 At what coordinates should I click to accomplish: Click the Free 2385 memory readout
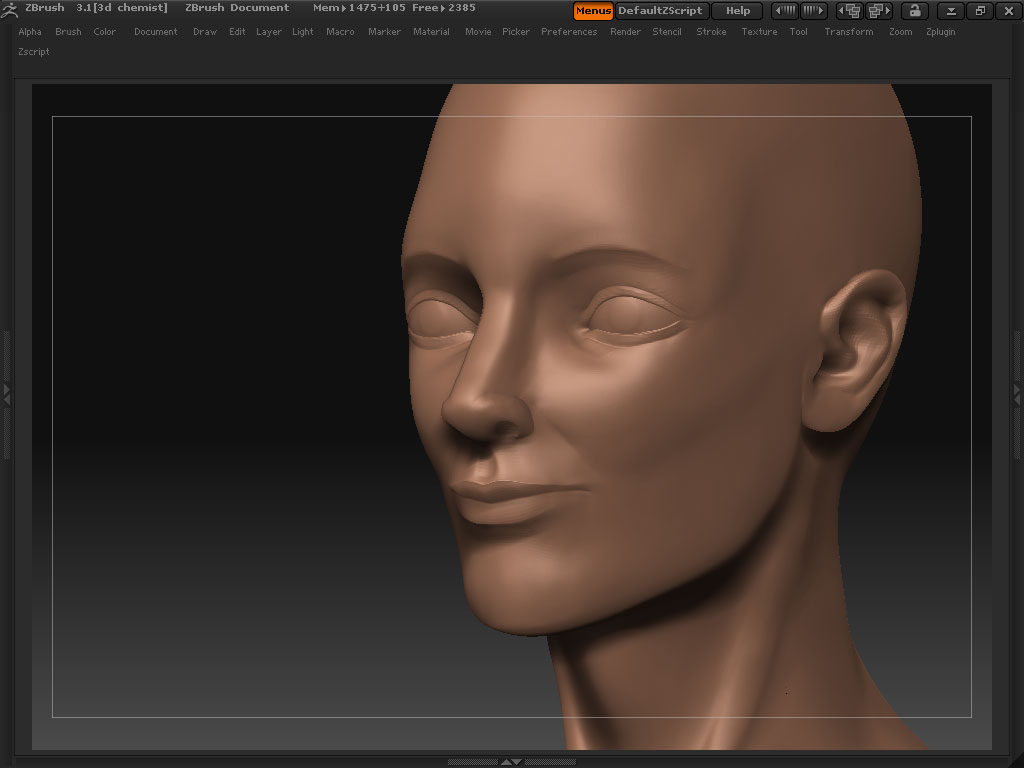[x=443, y=8]
